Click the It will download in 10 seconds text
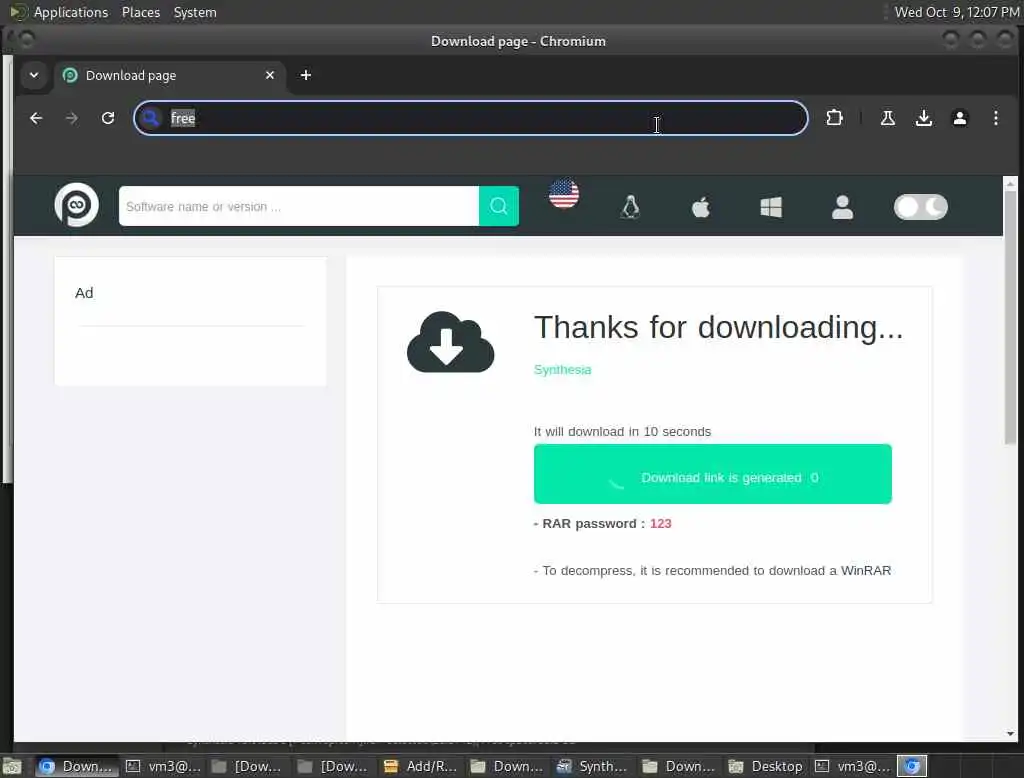Image resolution: width=1024 pixels, height=778 pixels. click(622, 432)
